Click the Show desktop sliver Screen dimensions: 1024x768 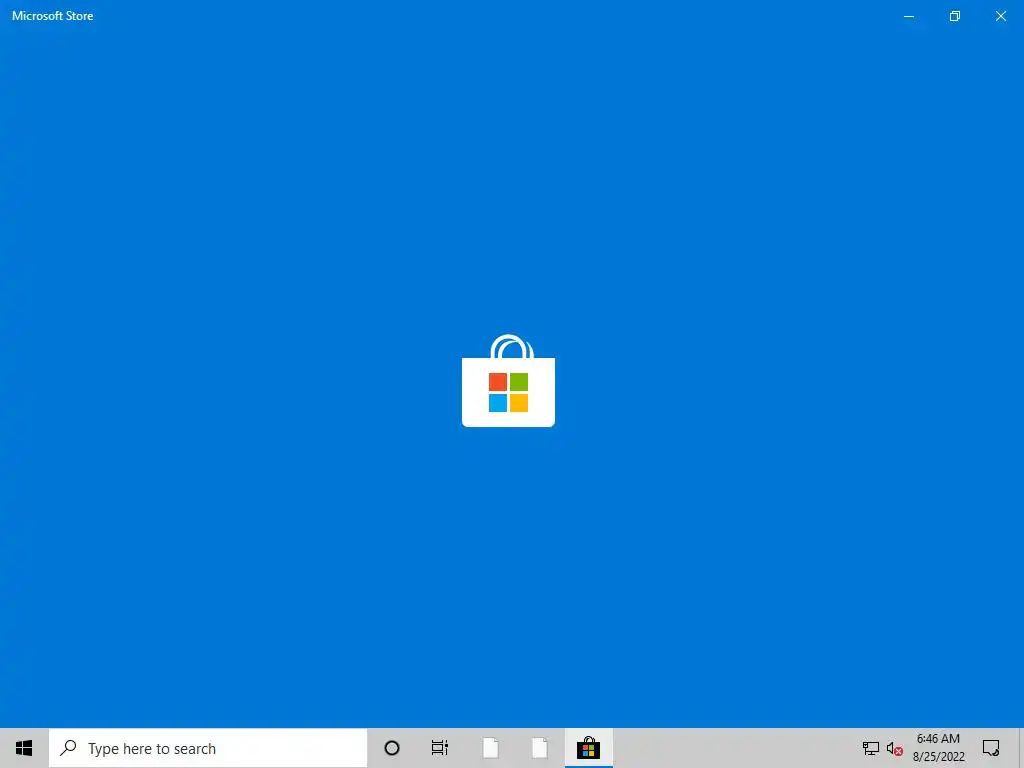pyautogui.click(x=1021, y=748)
